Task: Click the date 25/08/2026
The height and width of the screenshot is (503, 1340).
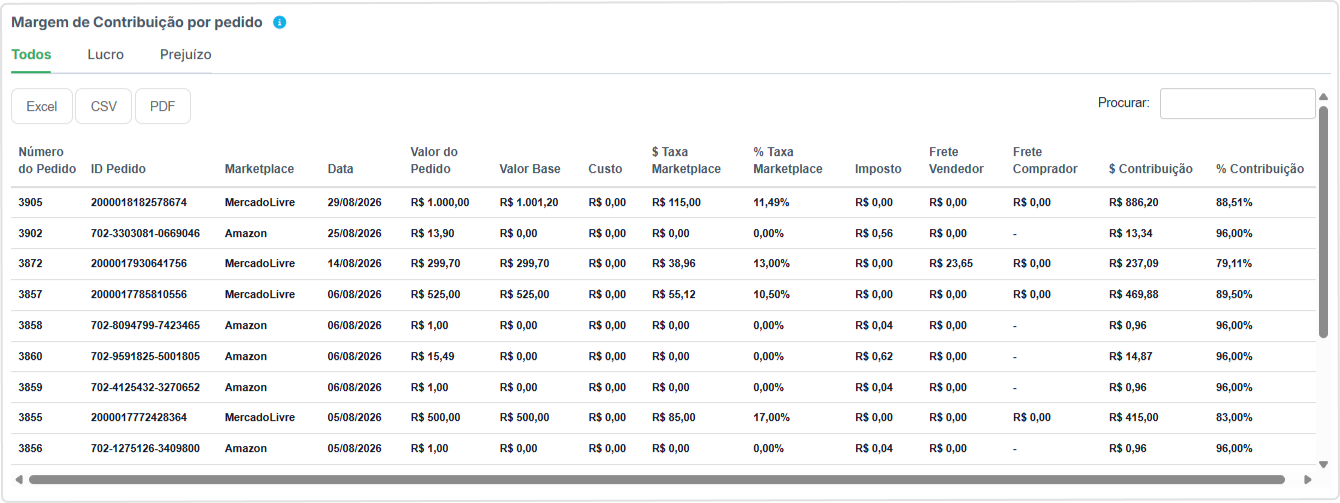Action: click(x=355, y=233)
